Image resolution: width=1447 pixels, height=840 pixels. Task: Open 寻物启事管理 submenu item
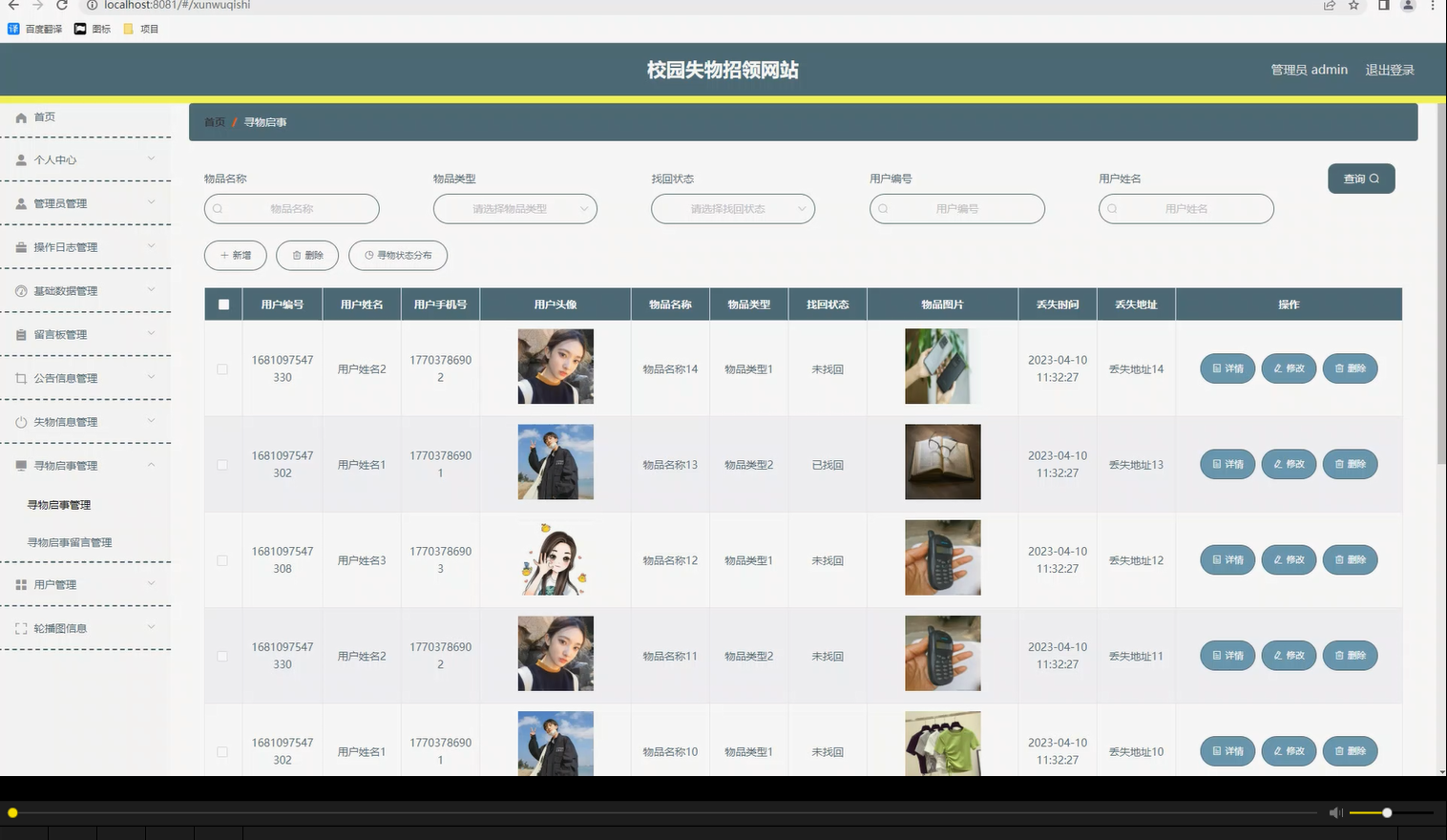[59, 505]
